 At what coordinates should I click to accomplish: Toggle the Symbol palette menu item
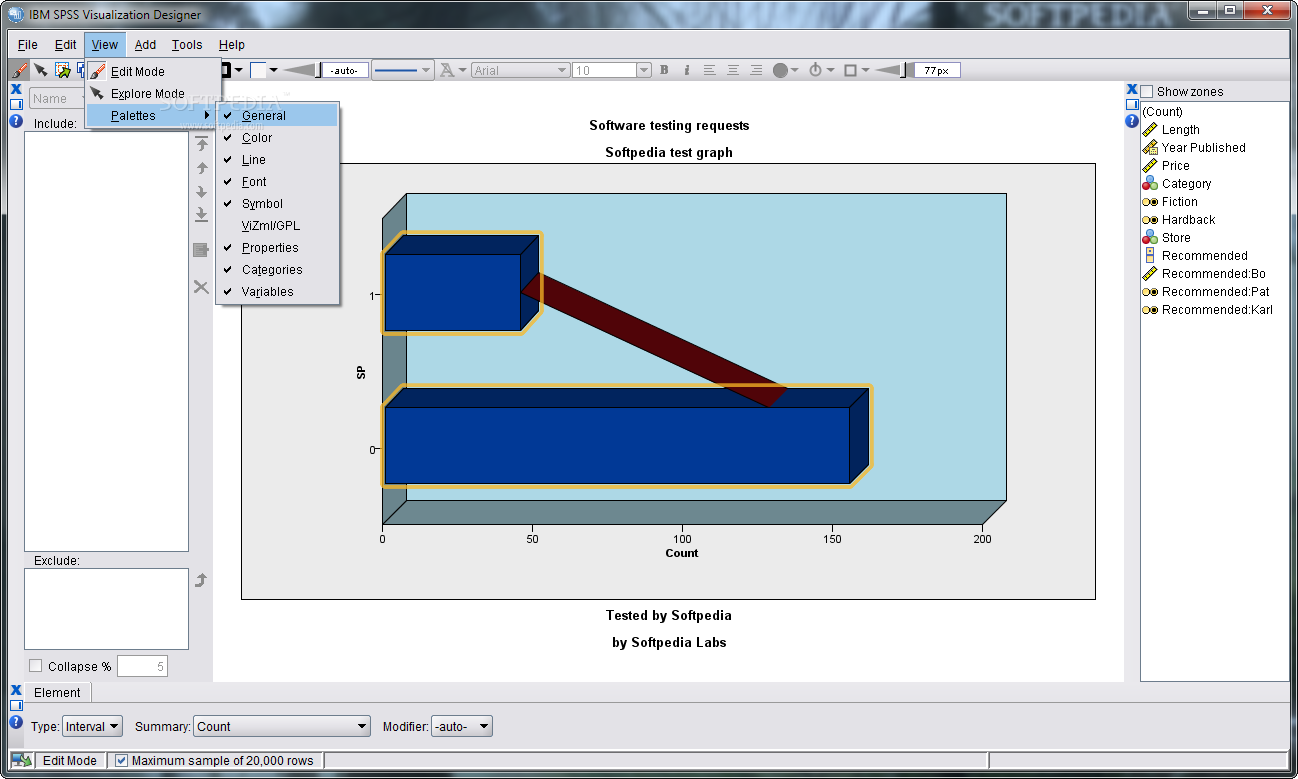pos(278,203)
